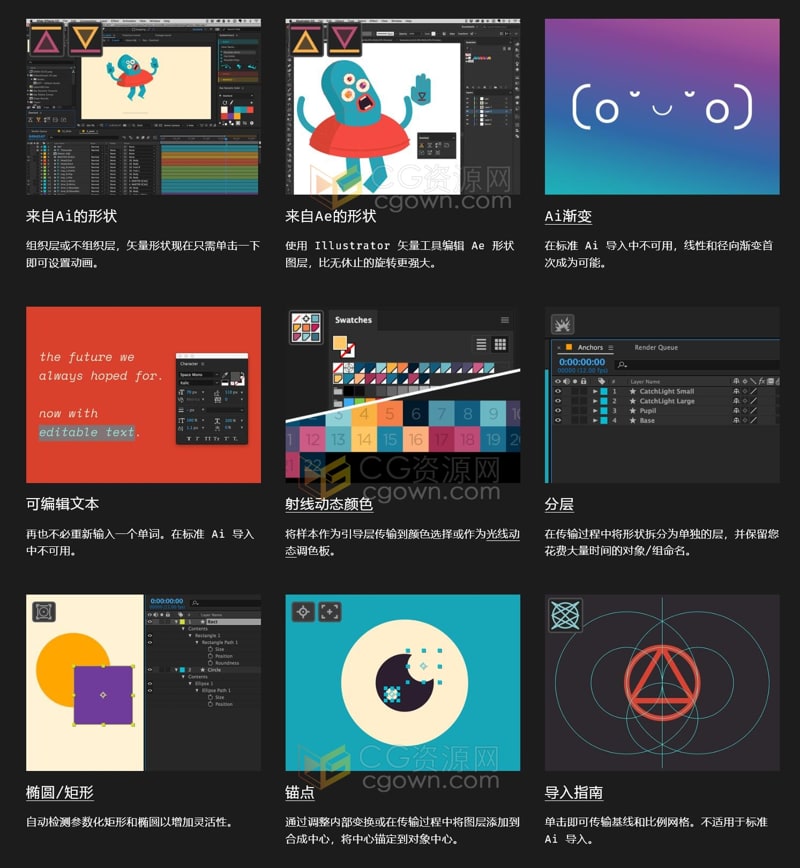
Task: Click the Position stopwatch under Ellipse Path 1
Action: [x=210, y=704]
